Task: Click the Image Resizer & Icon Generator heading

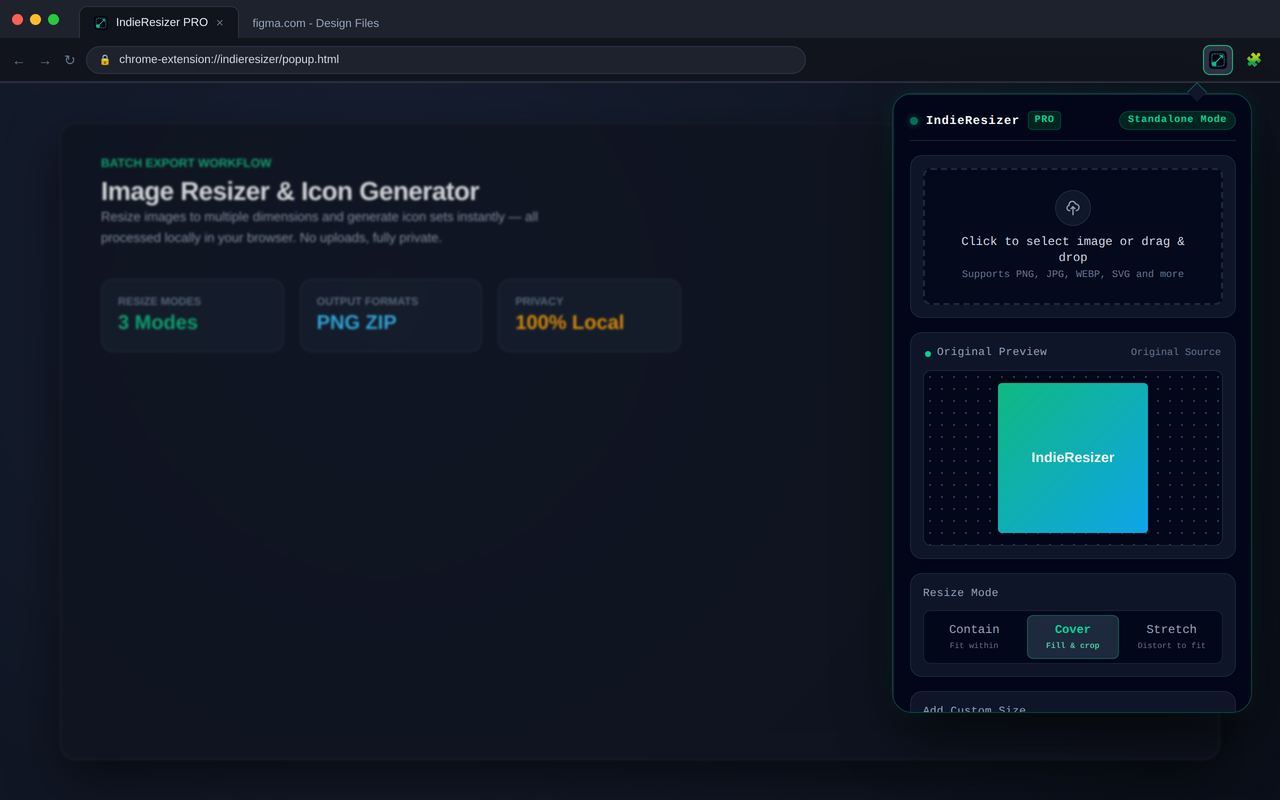Action: (x=290, y=191)
